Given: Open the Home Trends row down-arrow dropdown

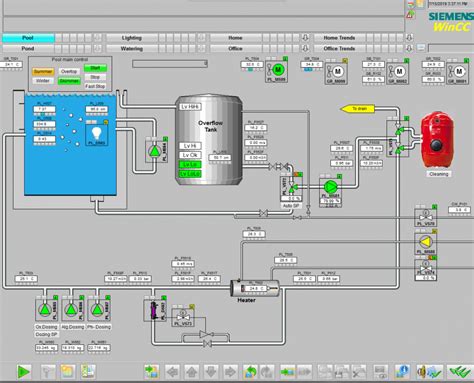Looking at the screenshot, I should 409,38.
